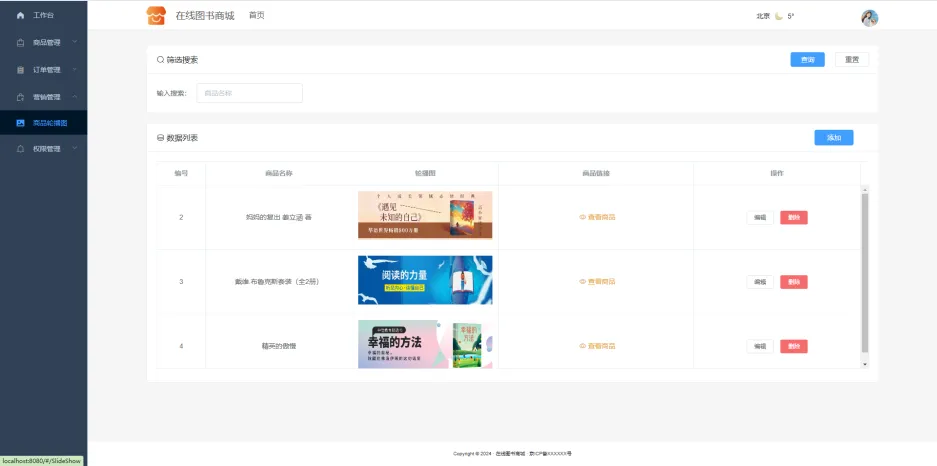Expand the 商品管理 submenu chevron
The height and width of the screenshot is (466, 937).
(x=74, y=43)
